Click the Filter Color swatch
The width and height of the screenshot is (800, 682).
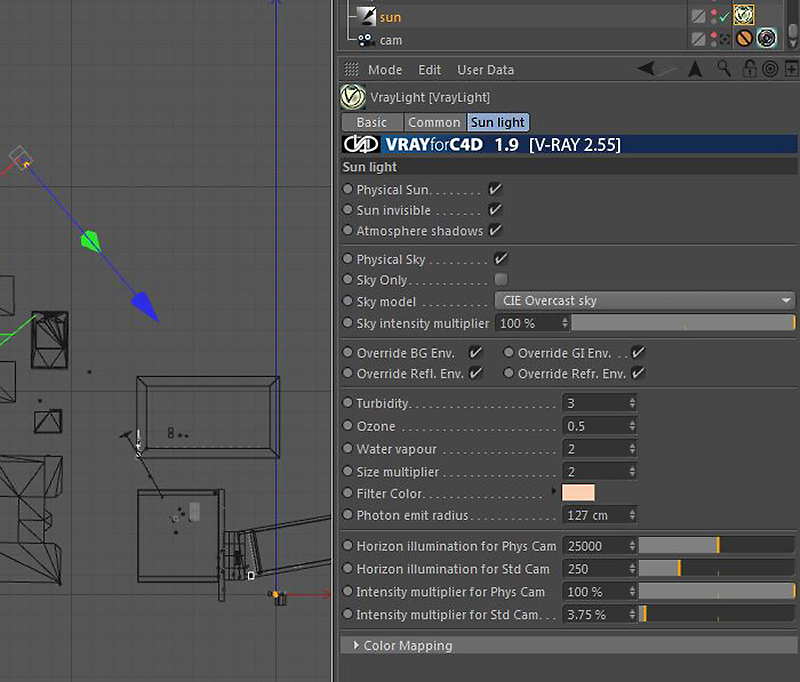(x=578, y=492)
